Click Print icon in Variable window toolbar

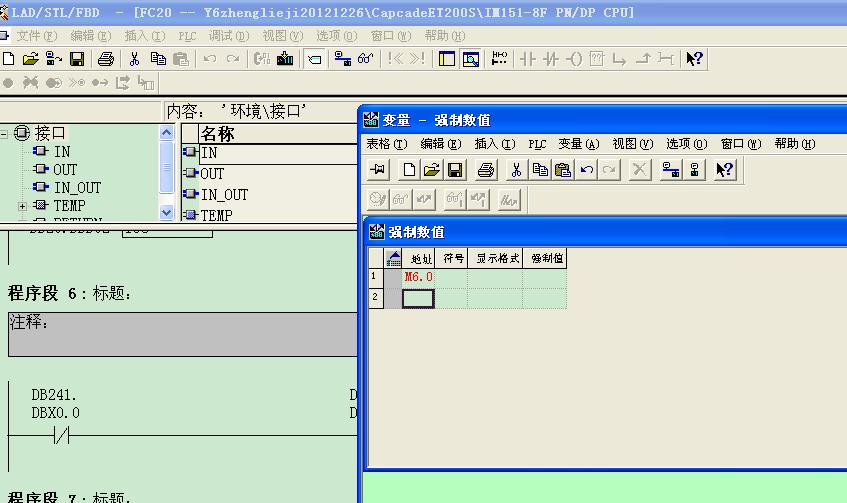click(x=486, y=170)
